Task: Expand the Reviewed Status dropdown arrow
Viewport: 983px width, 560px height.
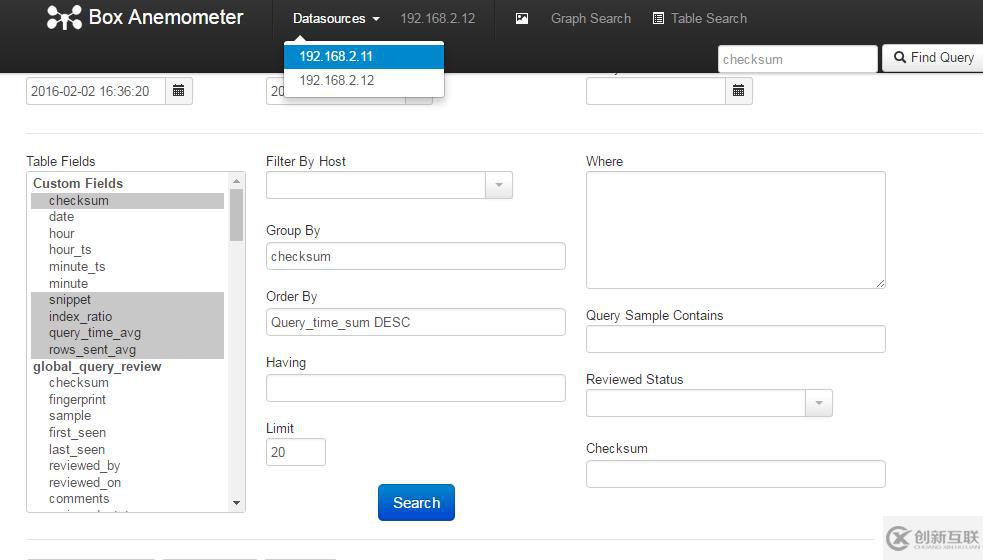Action: [x=819, y=403]
